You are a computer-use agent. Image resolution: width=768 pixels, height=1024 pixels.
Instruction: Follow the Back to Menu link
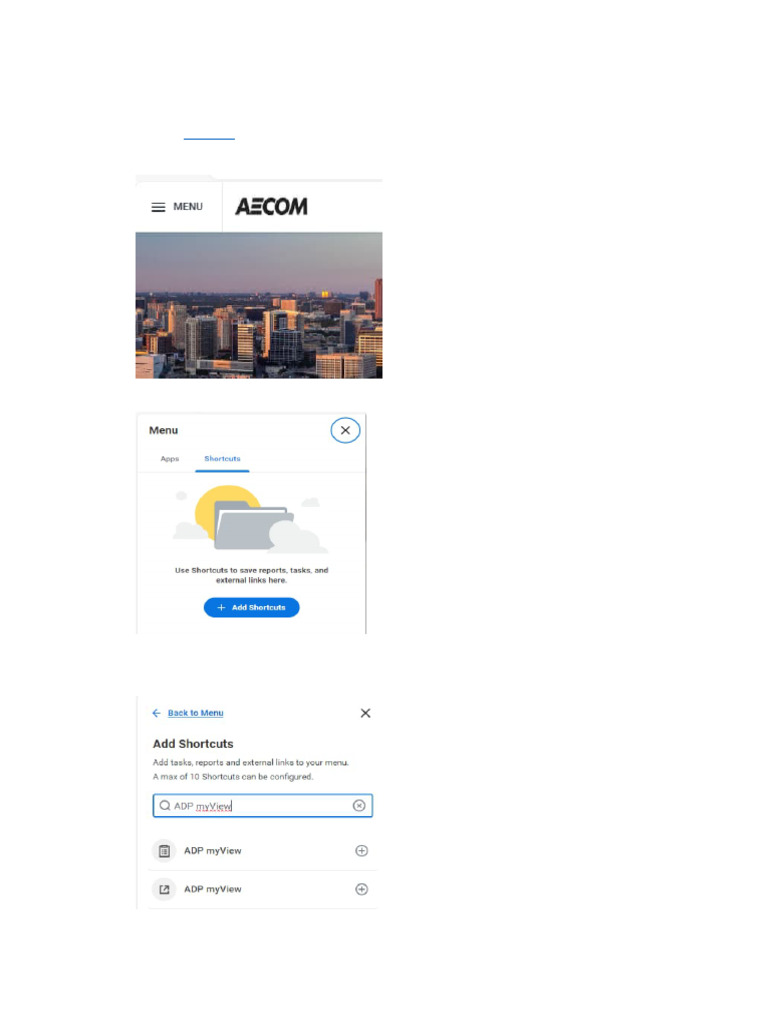(x=195, y=713)
